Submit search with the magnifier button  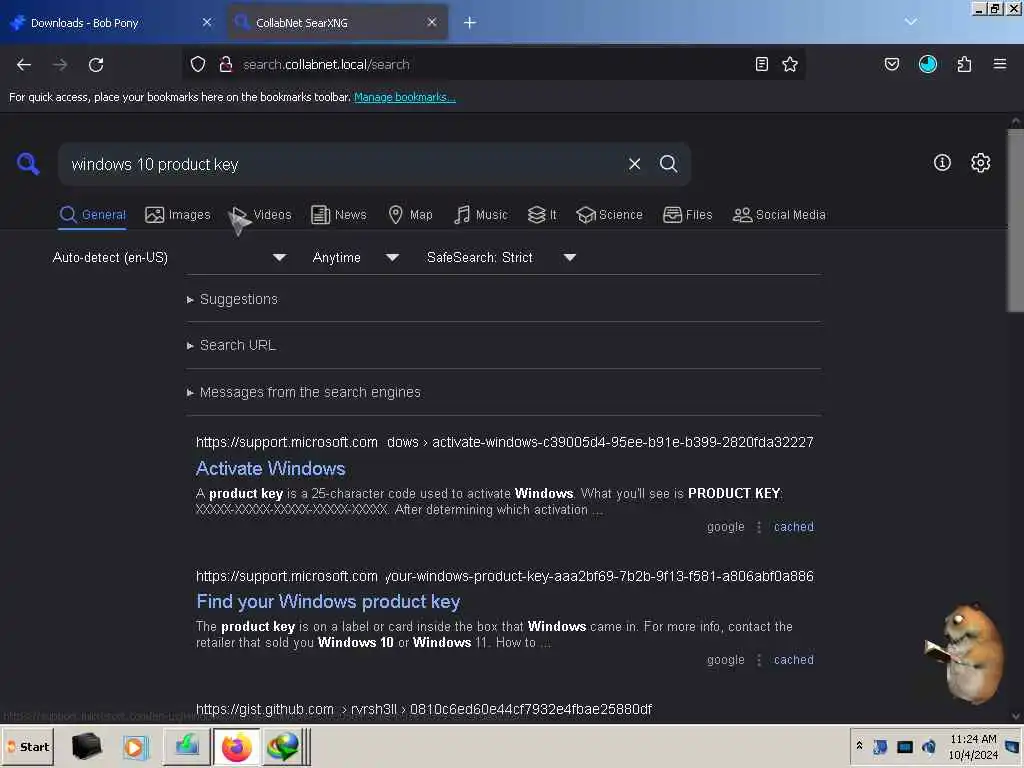[x=669, y=164]
